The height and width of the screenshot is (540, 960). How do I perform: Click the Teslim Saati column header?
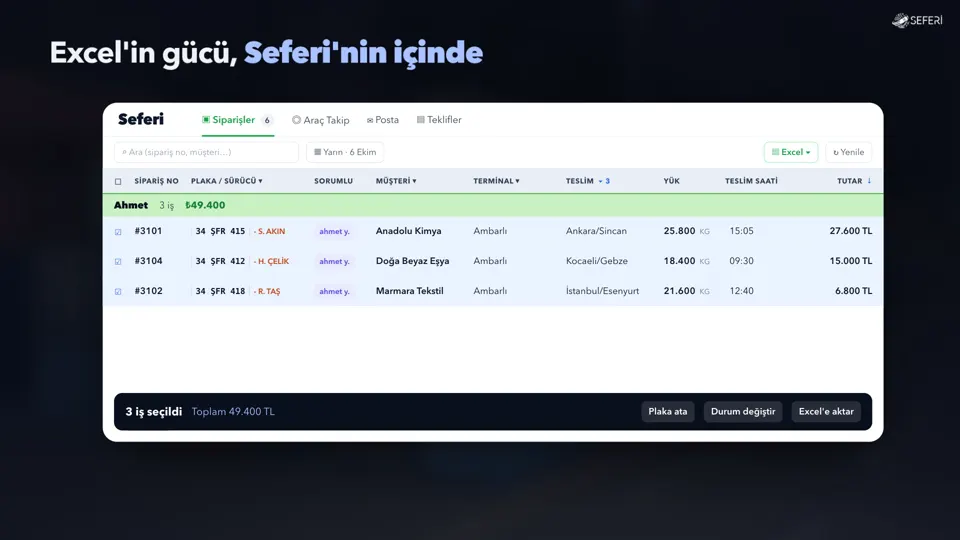coord(751,181)
